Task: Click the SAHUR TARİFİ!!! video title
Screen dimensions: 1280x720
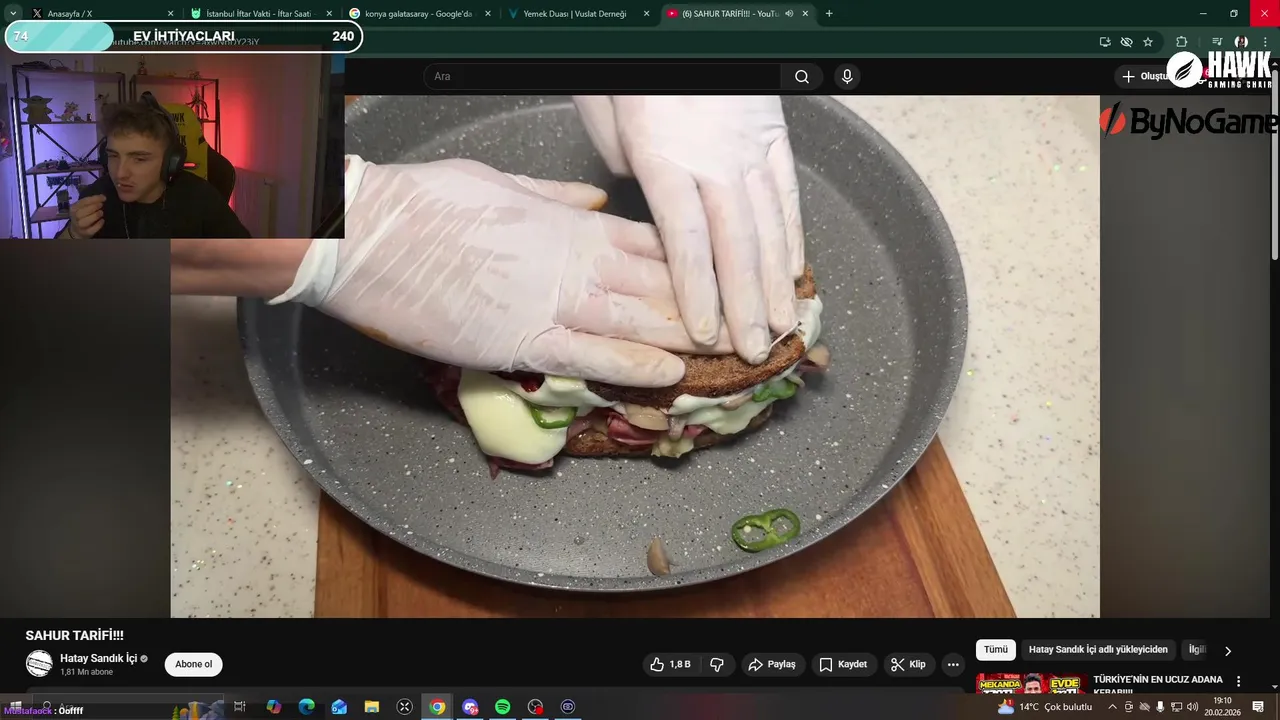Action: coord(75,635)
